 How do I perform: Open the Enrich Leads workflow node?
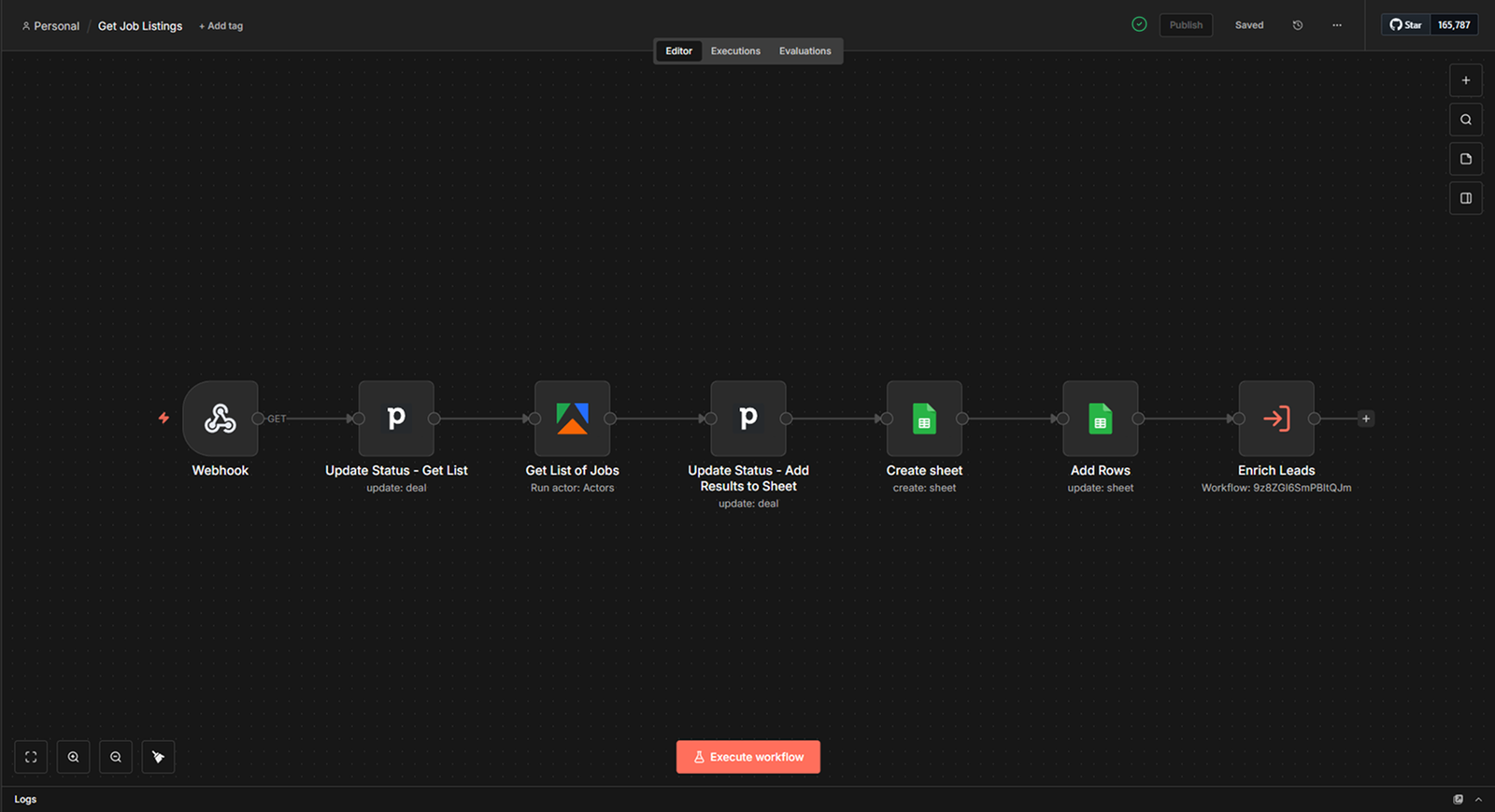(1275, 419)
